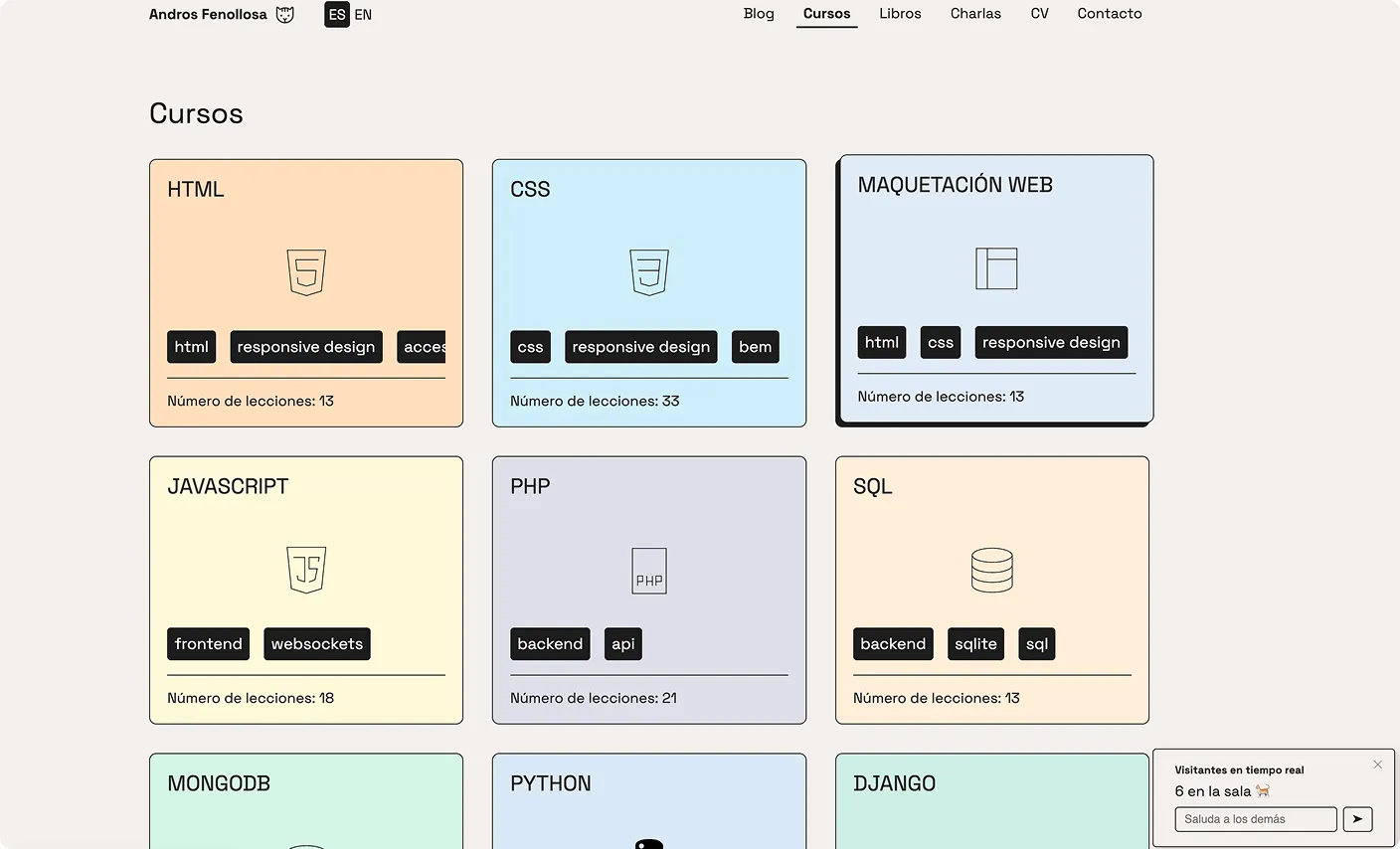
Task: Open the SQL course title
Action: 873,486
